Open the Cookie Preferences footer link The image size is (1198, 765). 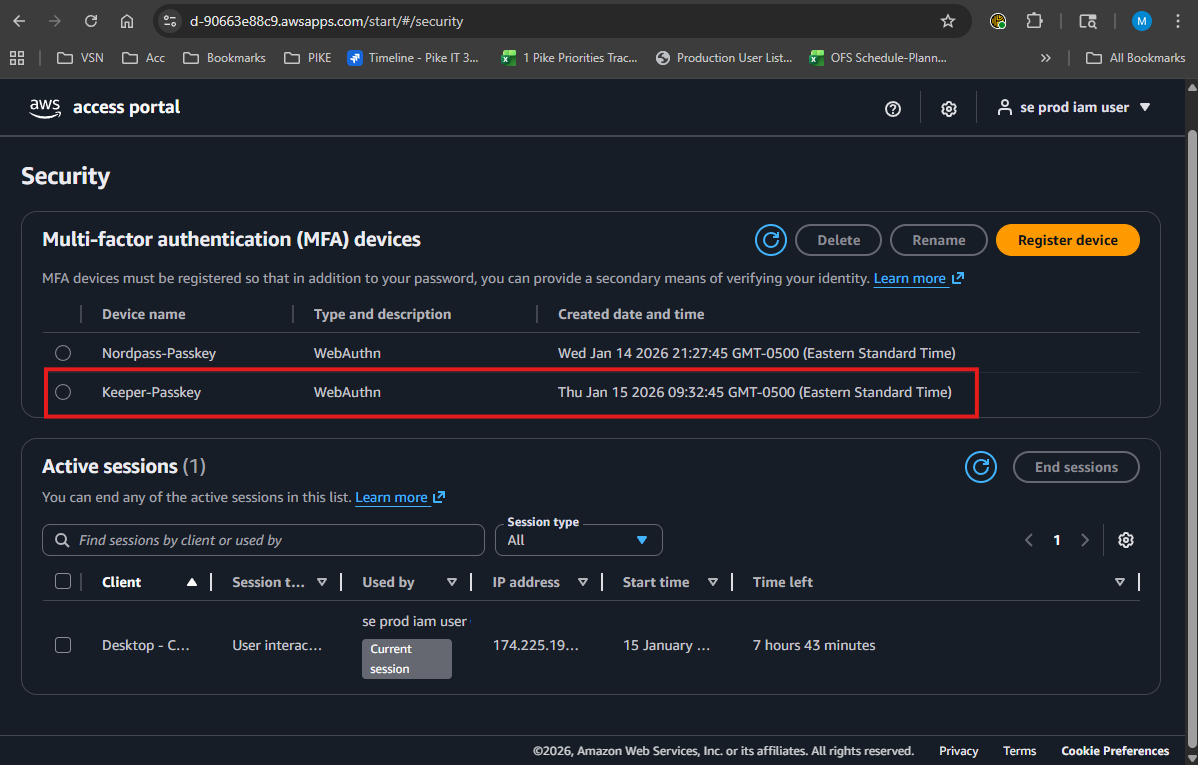click(1115, 750)
